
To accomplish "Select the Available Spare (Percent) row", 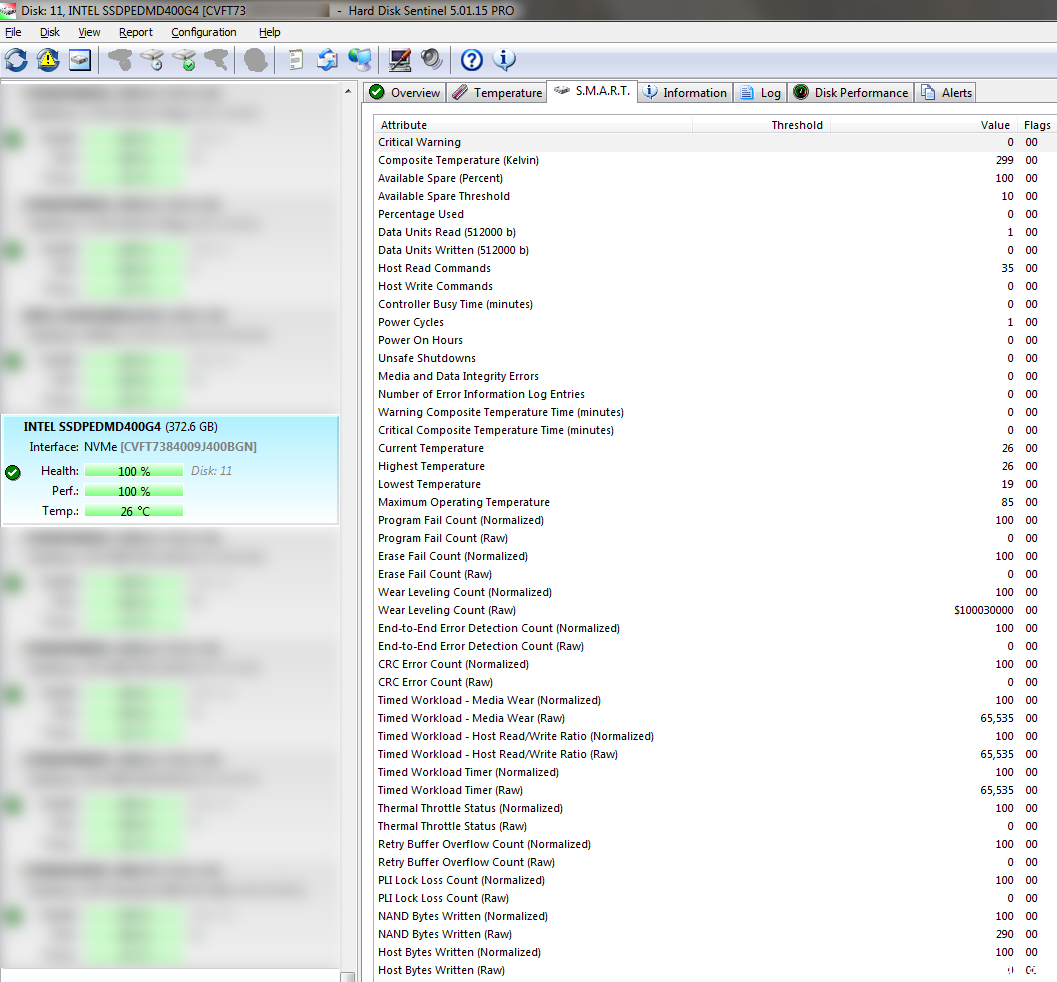I will 715,179.
